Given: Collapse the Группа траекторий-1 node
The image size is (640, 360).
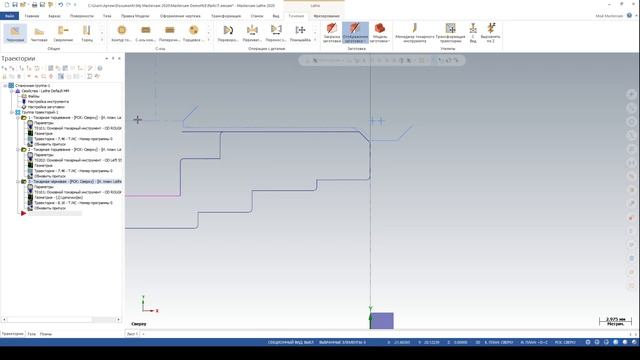Looking at the screenshot, I should tap(12, 112).
